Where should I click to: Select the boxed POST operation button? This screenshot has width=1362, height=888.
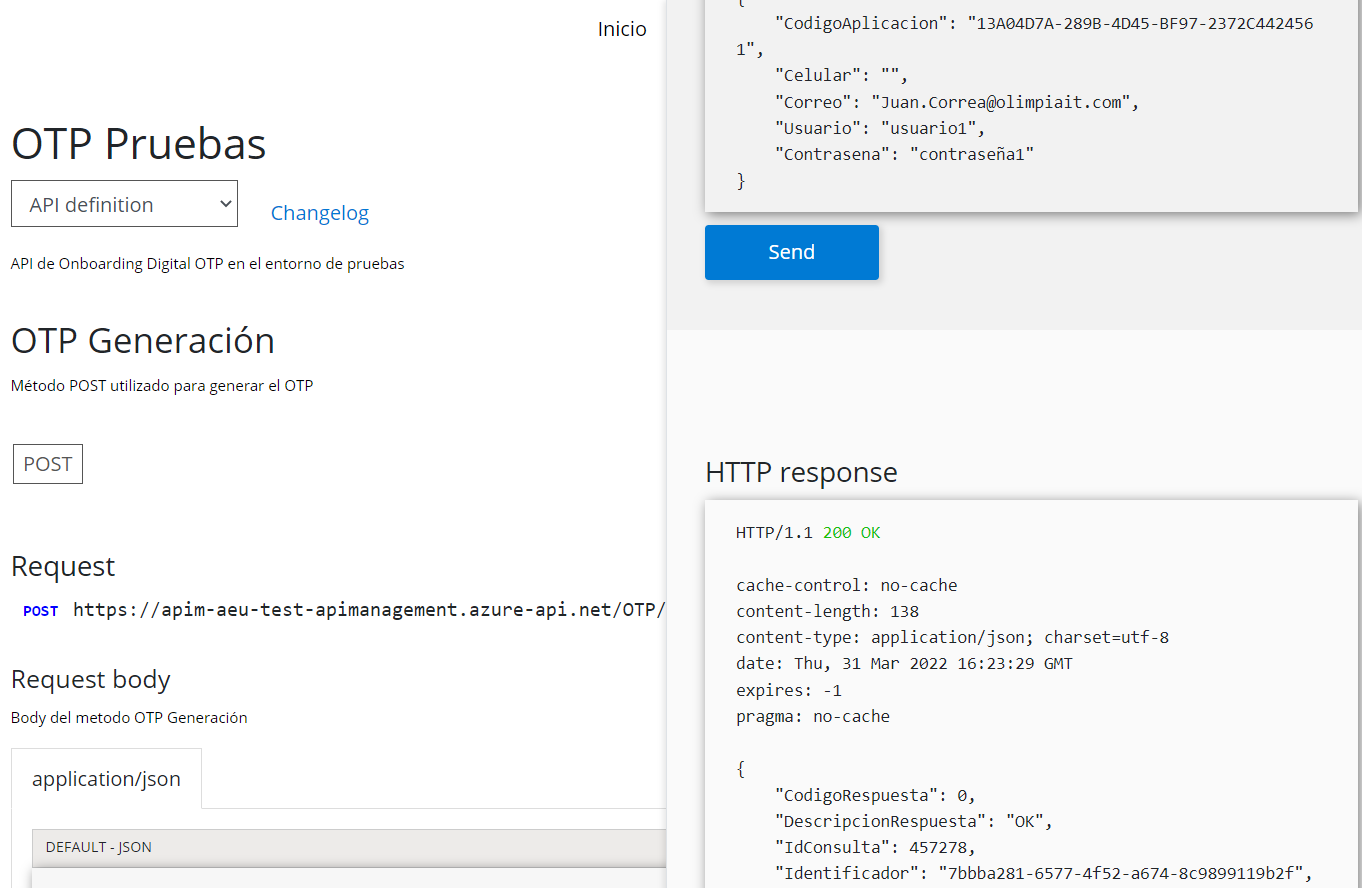(48, 464)
